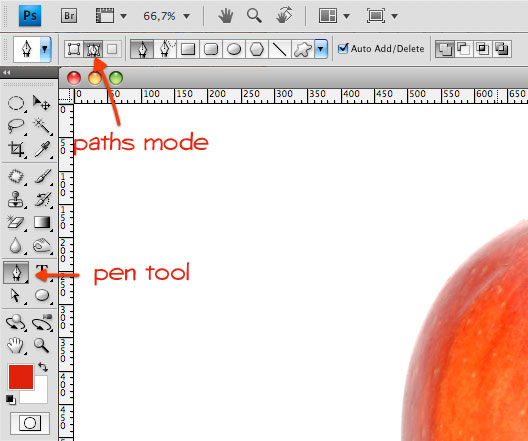The height and width of the screenshot is (441, 528).
Task: Select the Gradient tool
Action: [42, 222]
